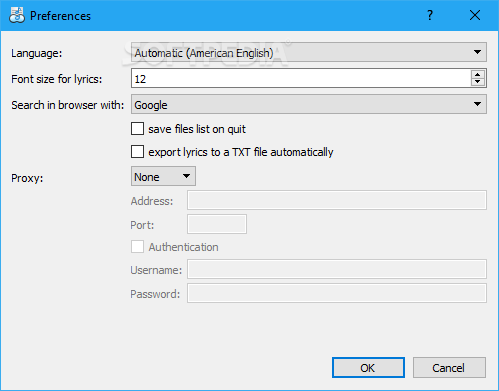Click the Cancel button
The image size is (499, 391).
[x=449, y=368]
